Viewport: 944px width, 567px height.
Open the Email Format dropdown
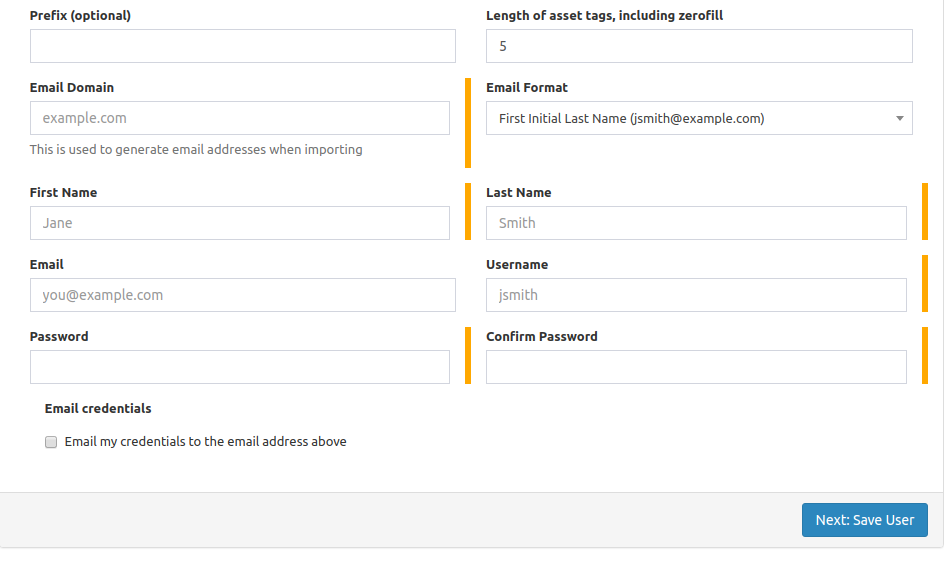(699, 118)
